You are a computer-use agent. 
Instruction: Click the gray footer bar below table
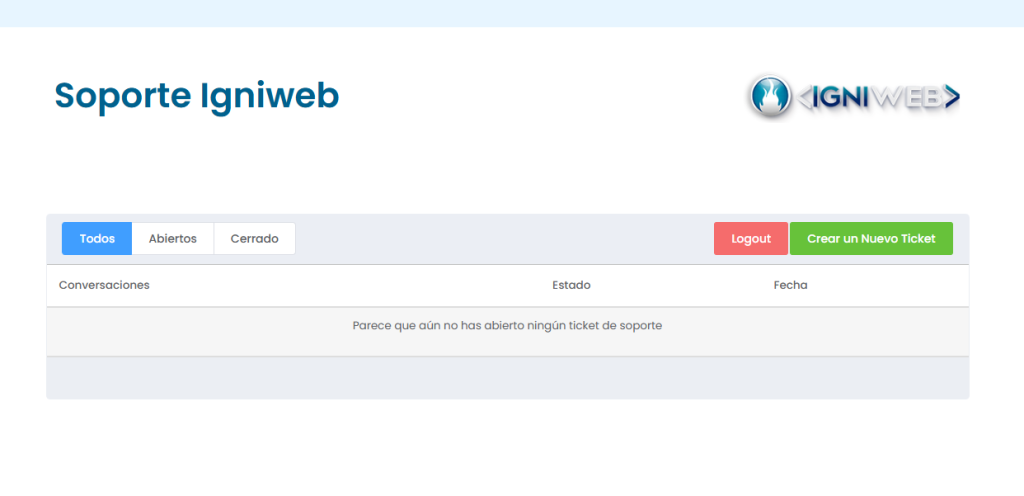coord(507,378)
